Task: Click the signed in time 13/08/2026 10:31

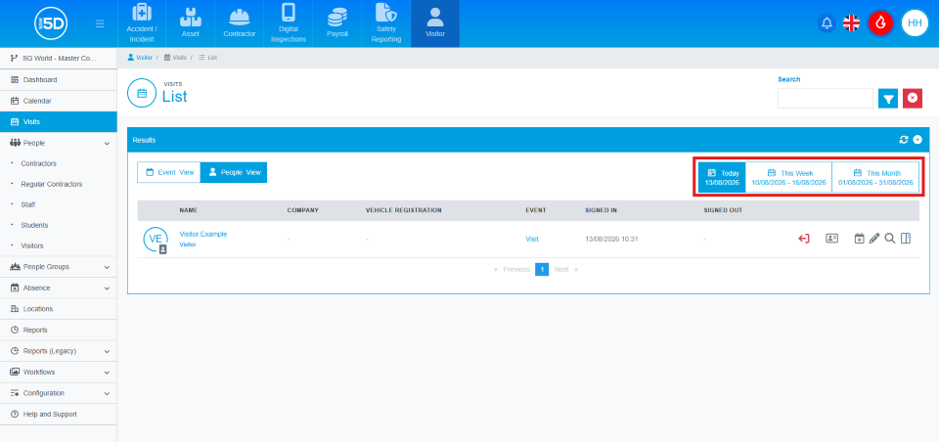Action: tap(611, 239)
